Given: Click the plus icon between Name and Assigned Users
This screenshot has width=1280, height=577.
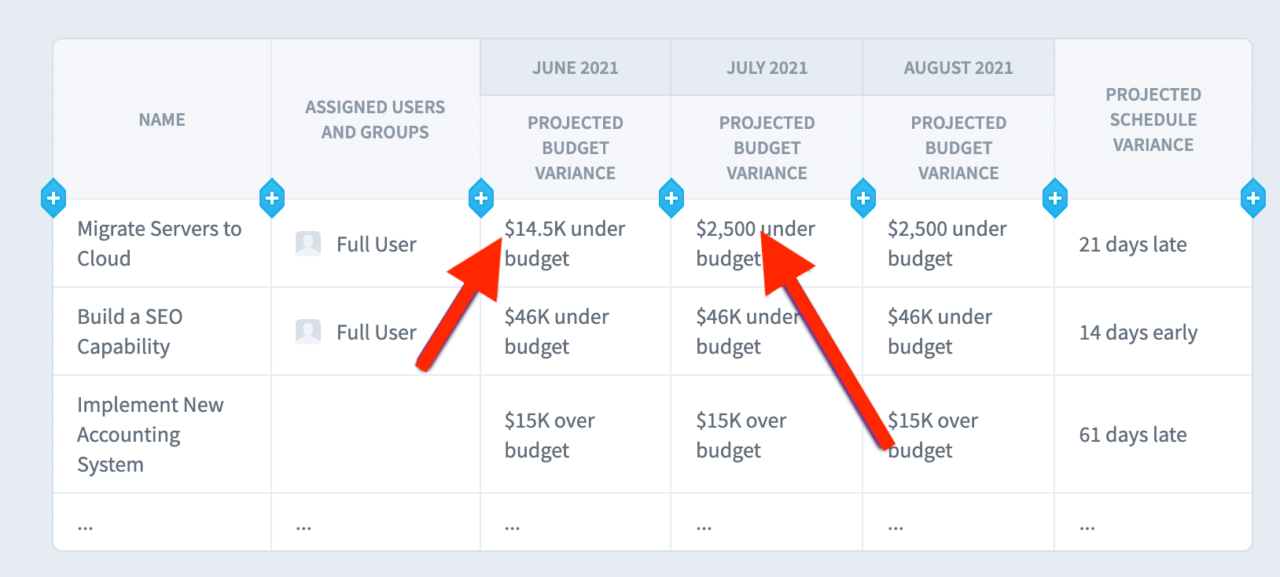Looking at the screenshot, I should click(271, 198).
